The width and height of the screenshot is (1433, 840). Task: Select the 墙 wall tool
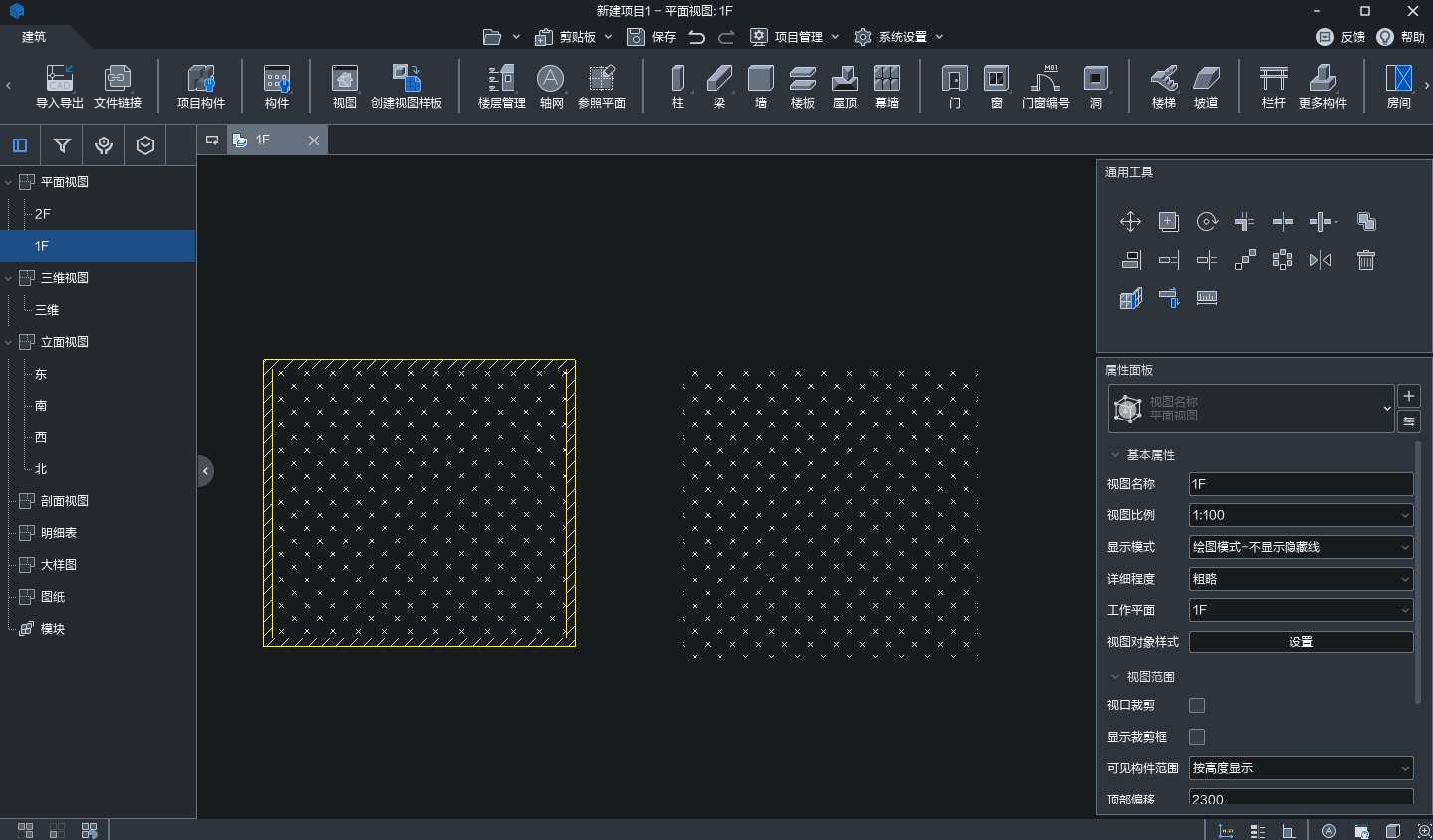point(761,86)
